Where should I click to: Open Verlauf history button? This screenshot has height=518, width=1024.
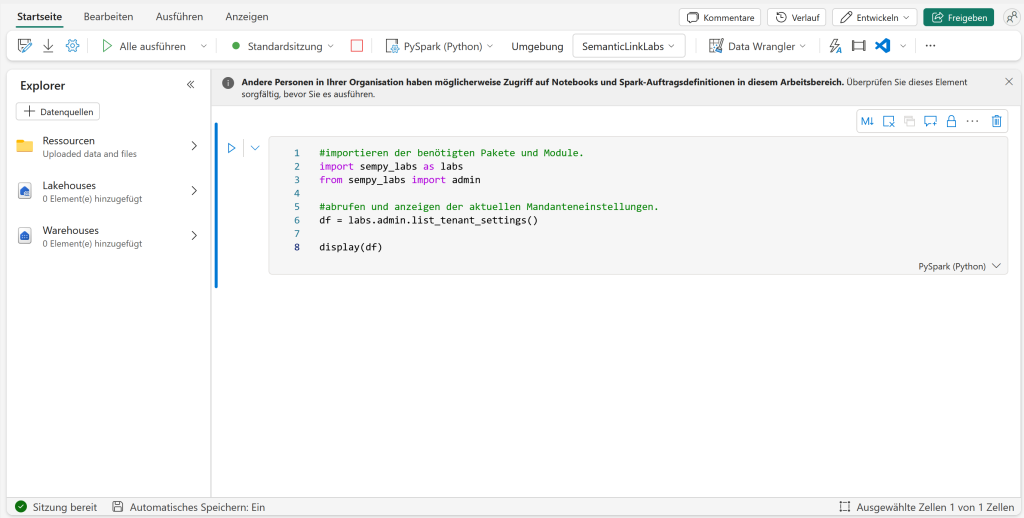797,18
